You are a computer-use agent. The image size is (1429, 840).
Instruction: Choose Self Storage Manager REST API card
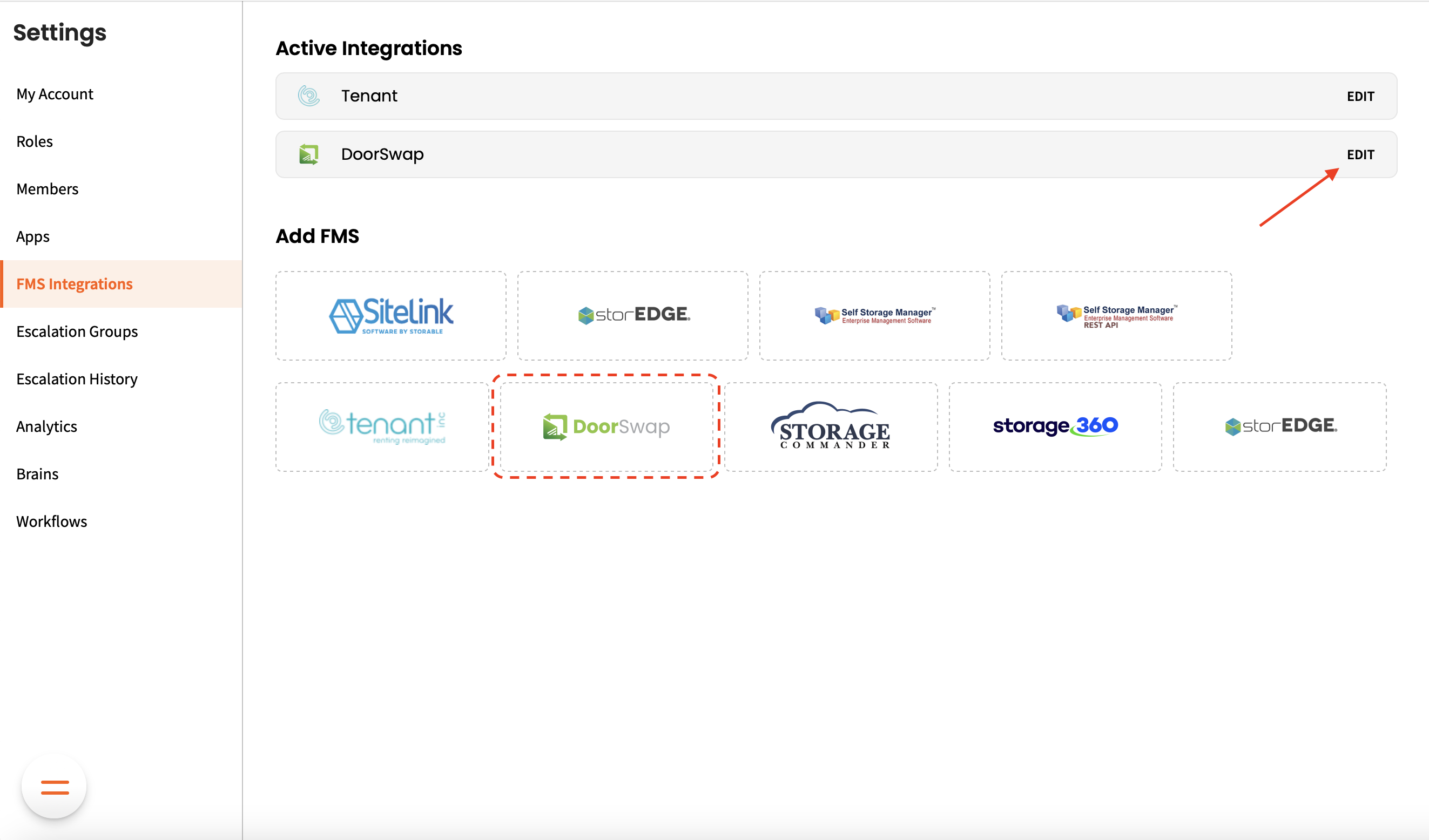[x=1116, y=316]
